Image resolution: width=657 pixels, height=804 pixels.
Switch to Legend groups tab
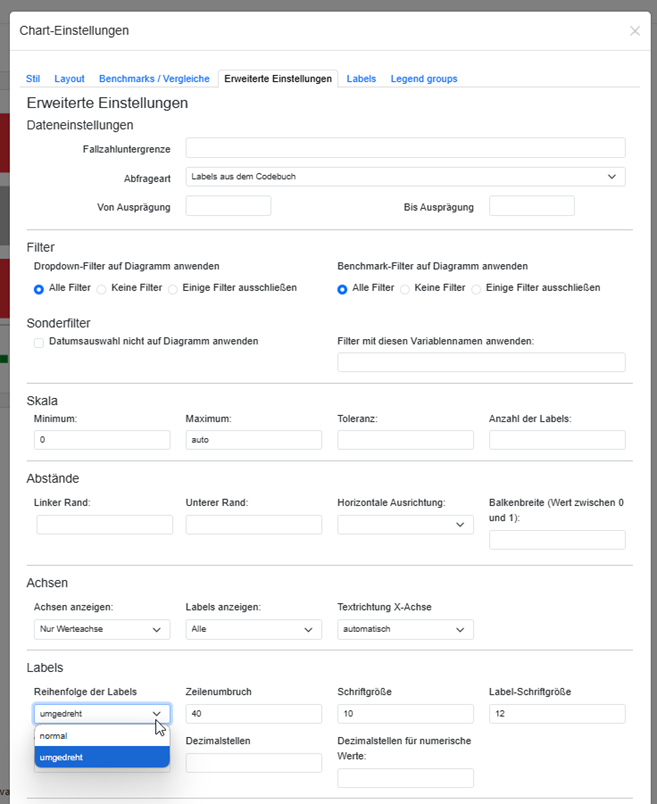tap(424, 78)
